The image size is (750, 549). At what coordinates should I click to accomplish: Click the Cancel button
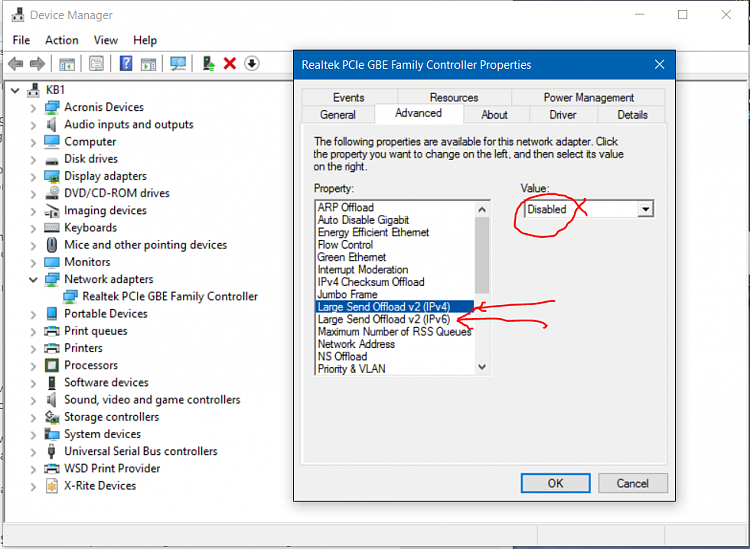click(x=632, y=483)
